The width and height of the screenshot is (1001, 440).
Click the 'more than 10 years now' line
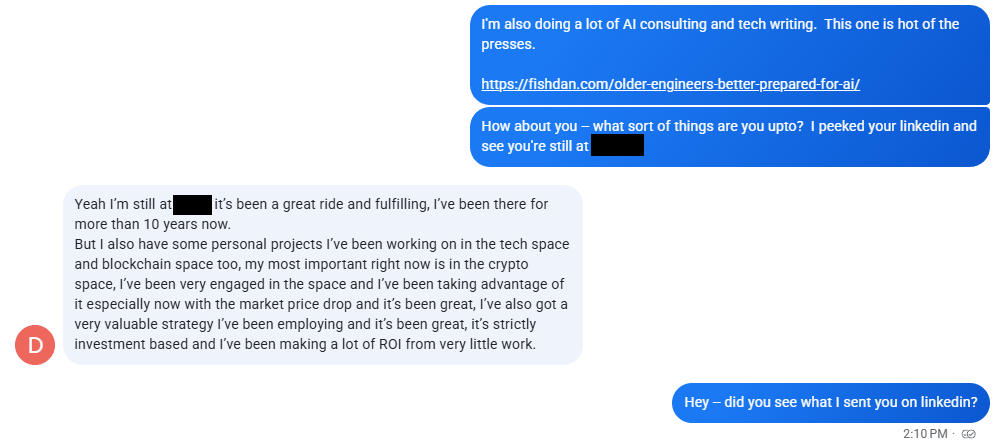click(x=153, y=224)
